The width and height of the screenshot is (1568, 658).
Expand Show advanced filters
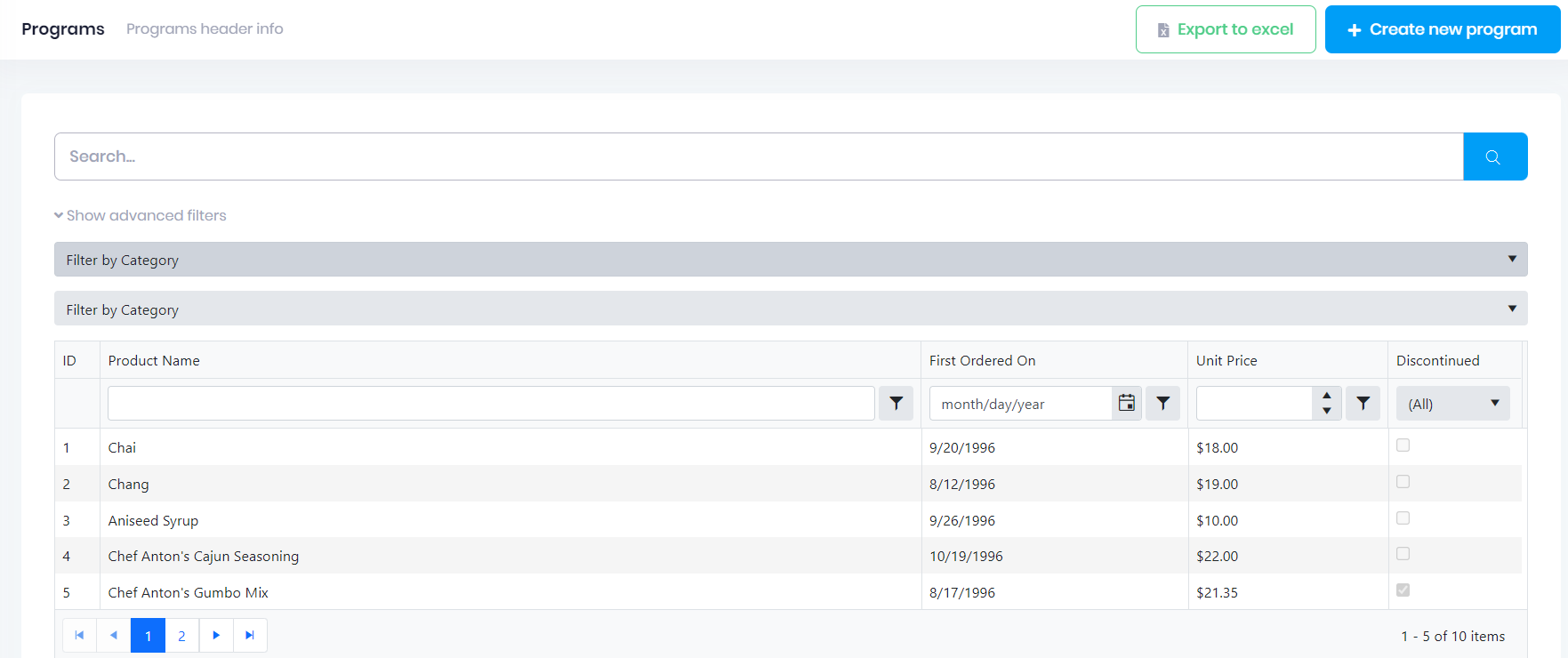[141, 215]
